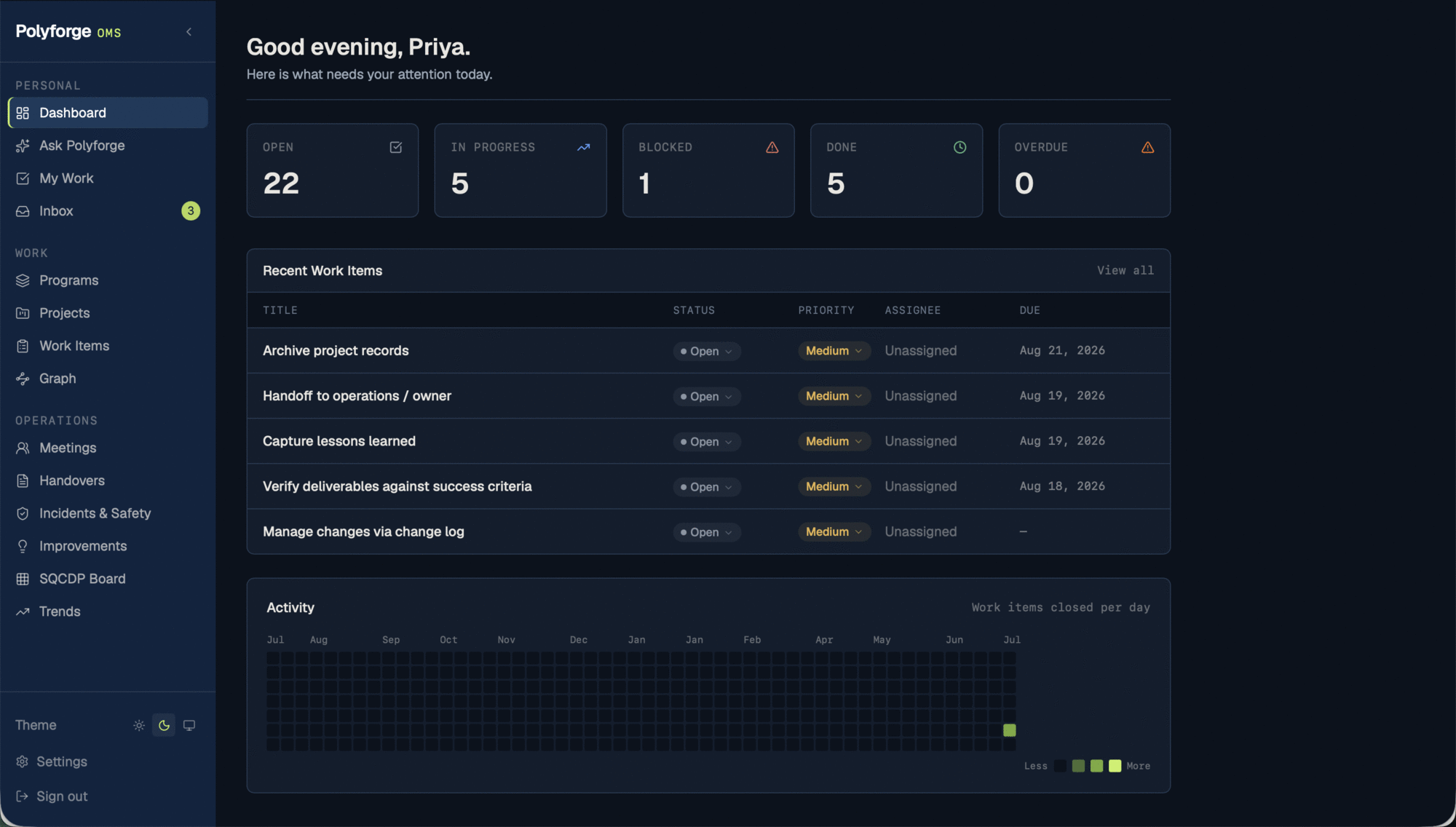Open priority dropdown for Manage changes row
This screenshot has width=1456, height=827.
point(834,532)
